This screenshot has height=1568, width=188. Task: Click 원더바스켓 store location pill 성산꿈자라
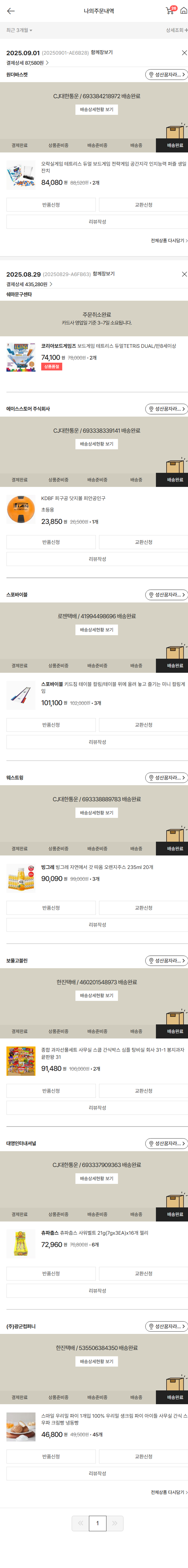coord(166,75)
